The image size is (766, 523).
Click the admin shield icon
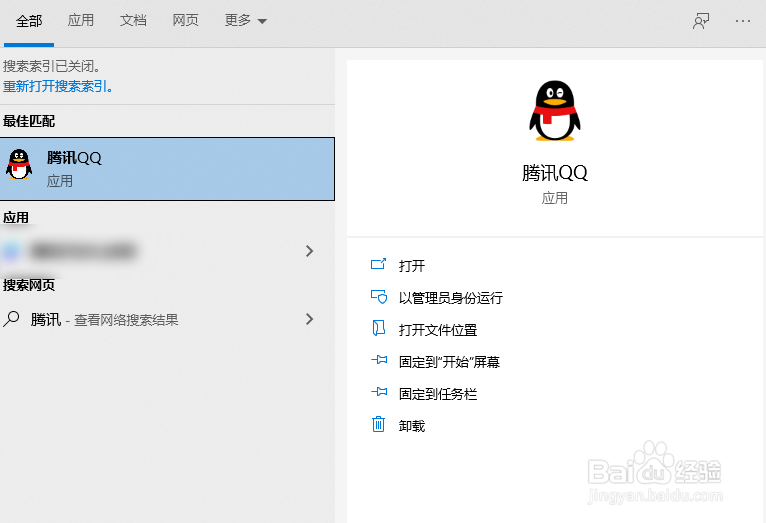point(379,296)
